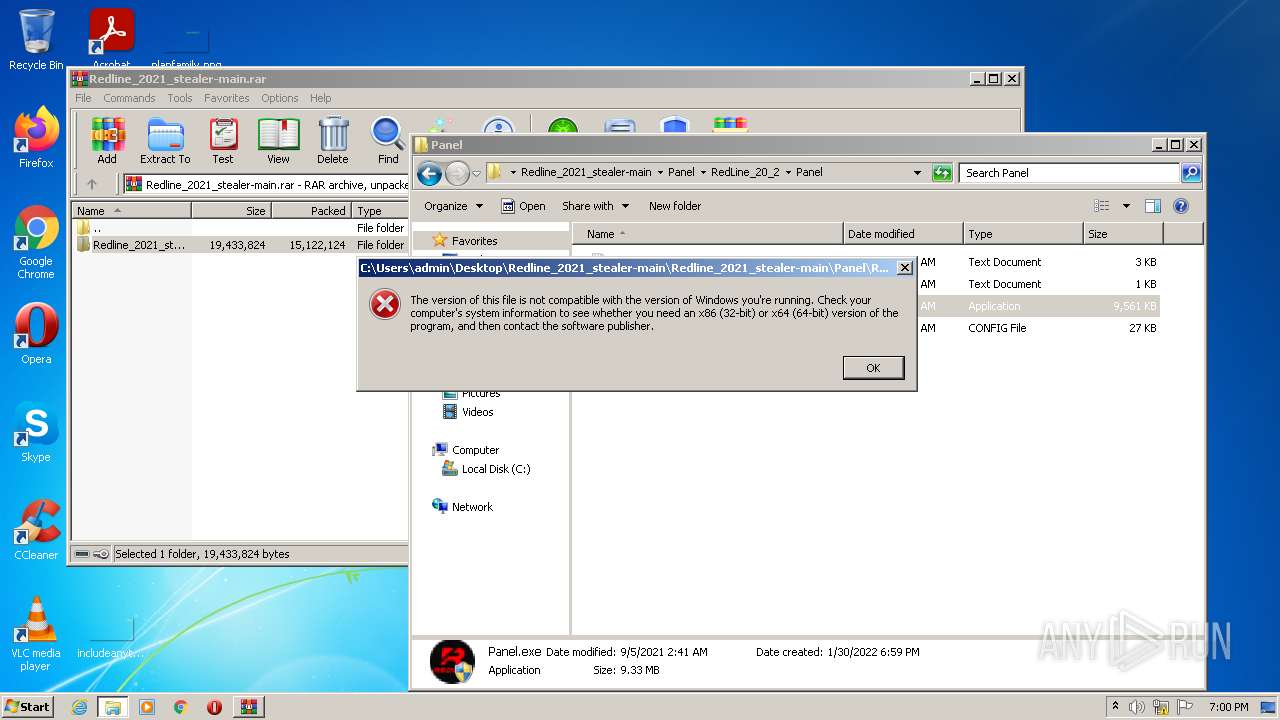Click the WinRAR taskbar button

tap(248, 707)
